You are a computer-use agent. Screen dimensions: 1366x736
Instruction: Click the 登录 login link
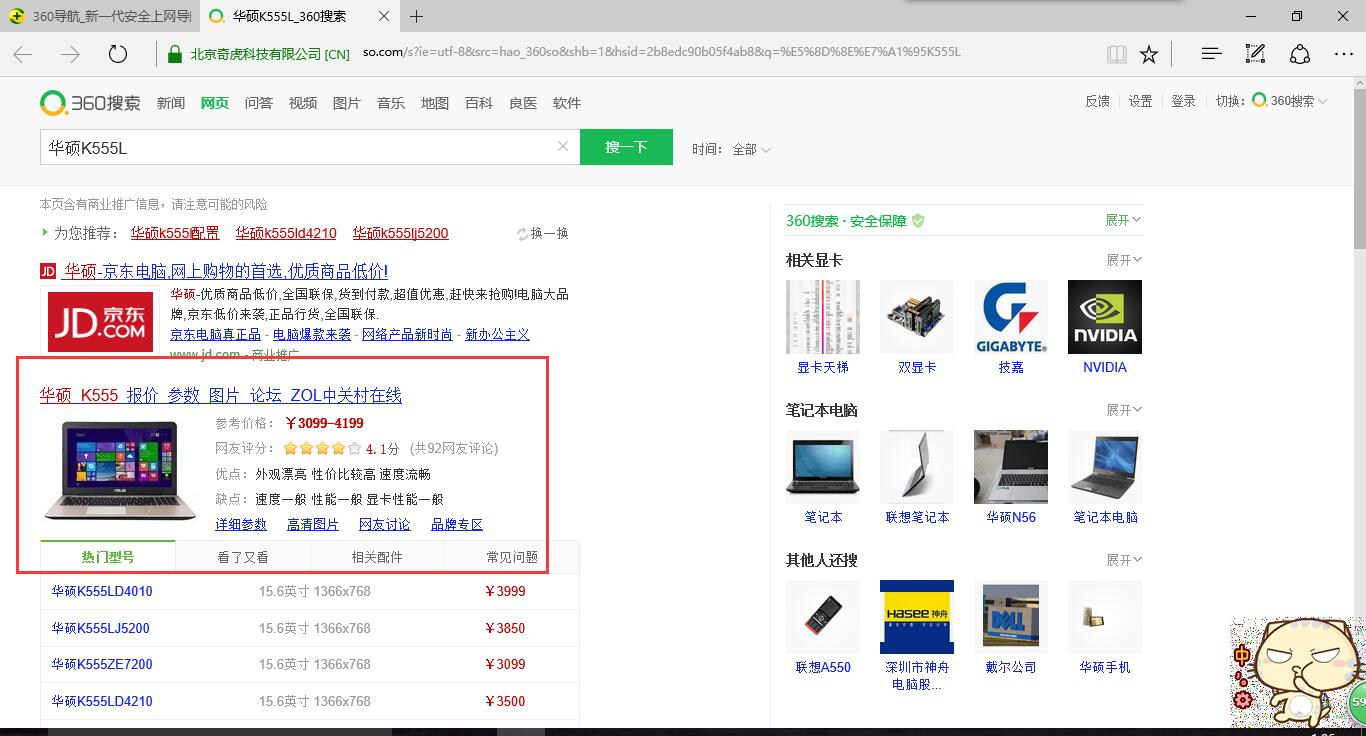(x=1183, y=101)
